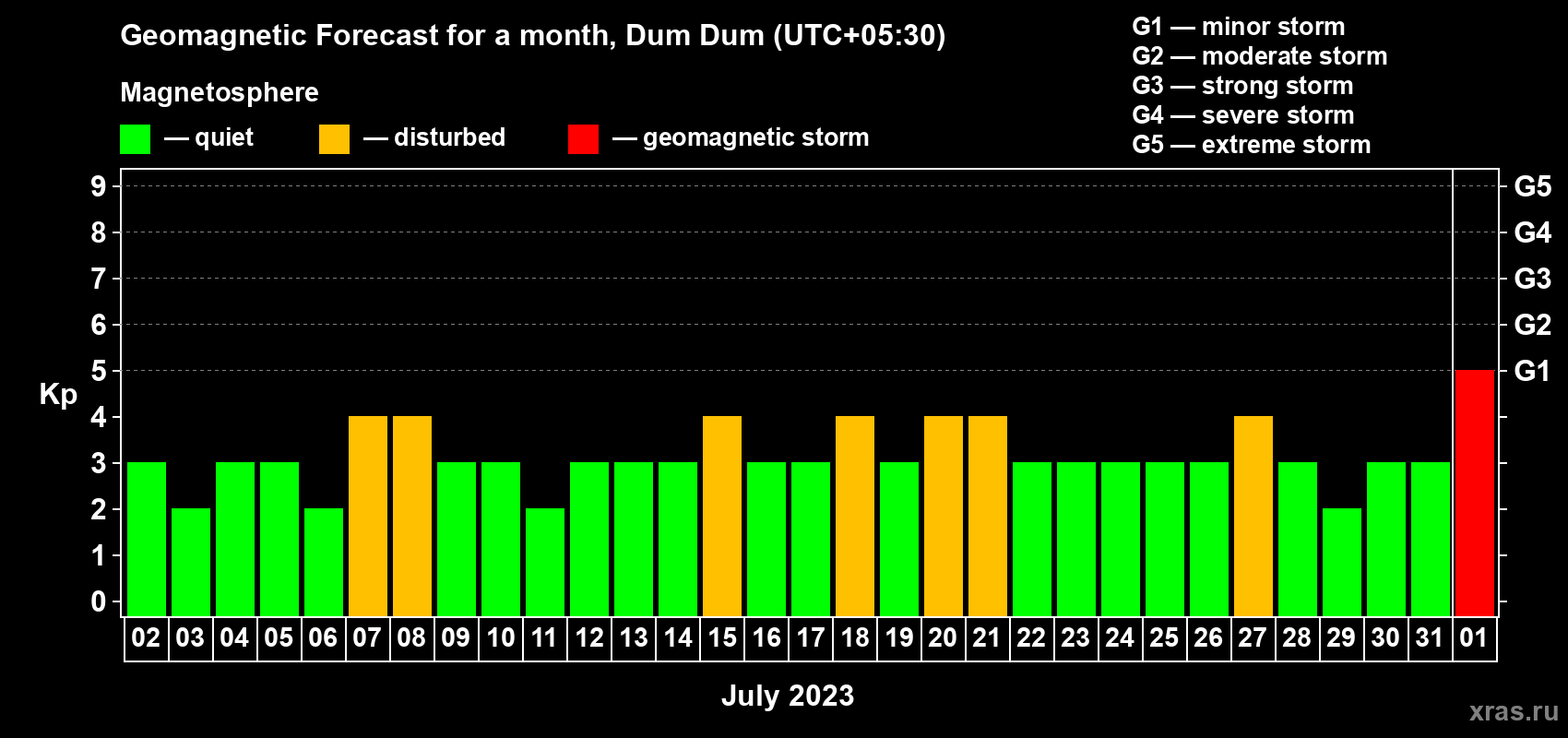Click 'G3 — strong storm' legend text
Image resolution: width=1568 pixels, height=738 pixels.
[x=1243, y=86]
